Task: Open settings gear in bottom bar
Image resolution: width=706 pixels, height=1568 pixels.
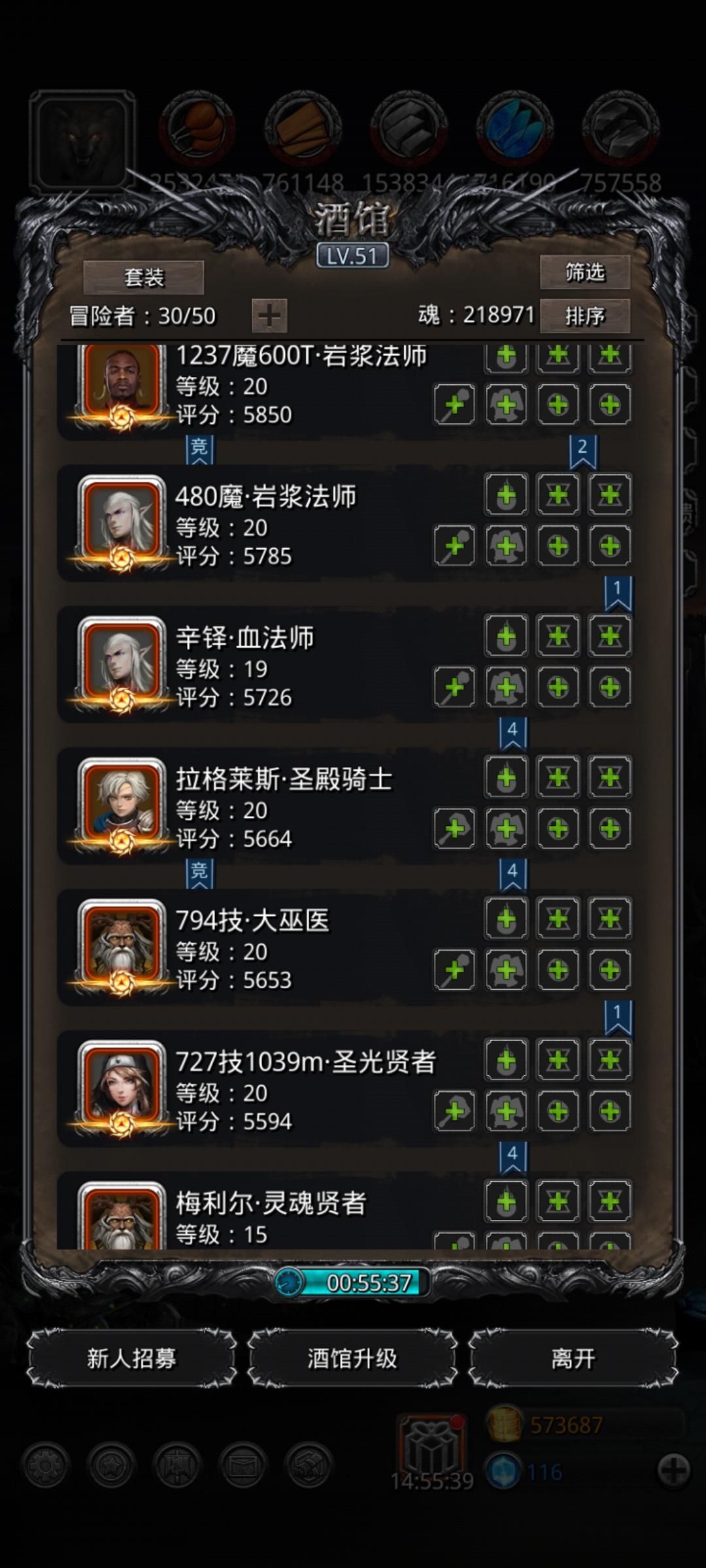Action: [x=45, y=1465]
